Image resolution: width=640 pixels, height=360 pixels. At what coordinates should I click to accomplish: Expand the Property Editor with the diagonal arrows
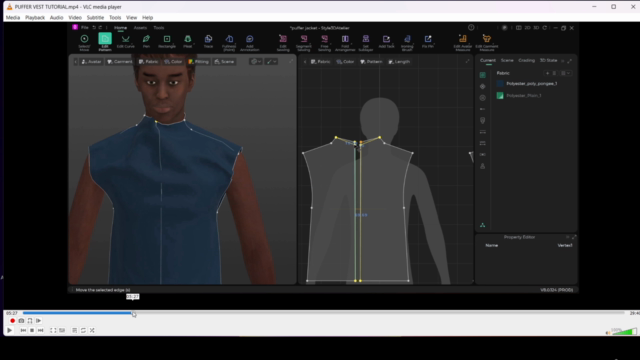574,237
